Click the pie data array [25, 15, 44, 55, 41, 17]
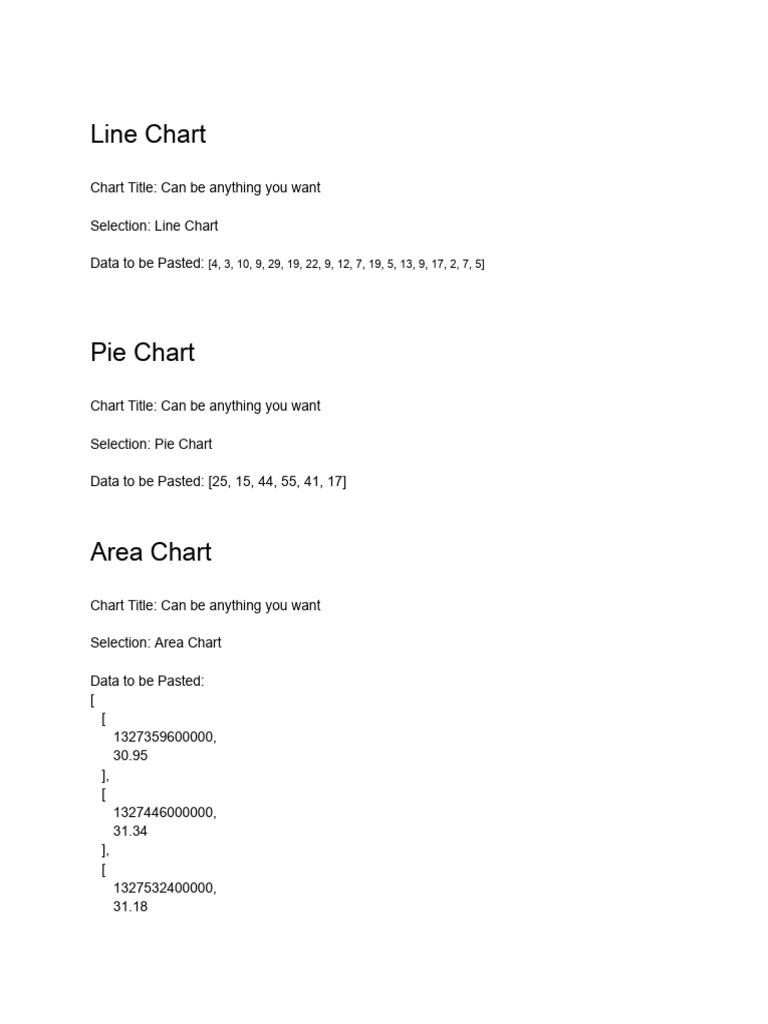 [x=277, y=482]
